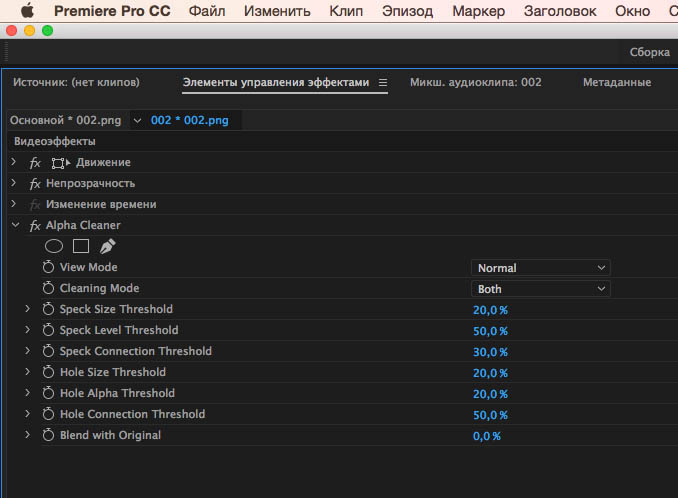Expand Hole Connection Threshold parameter

pos(28,413)
